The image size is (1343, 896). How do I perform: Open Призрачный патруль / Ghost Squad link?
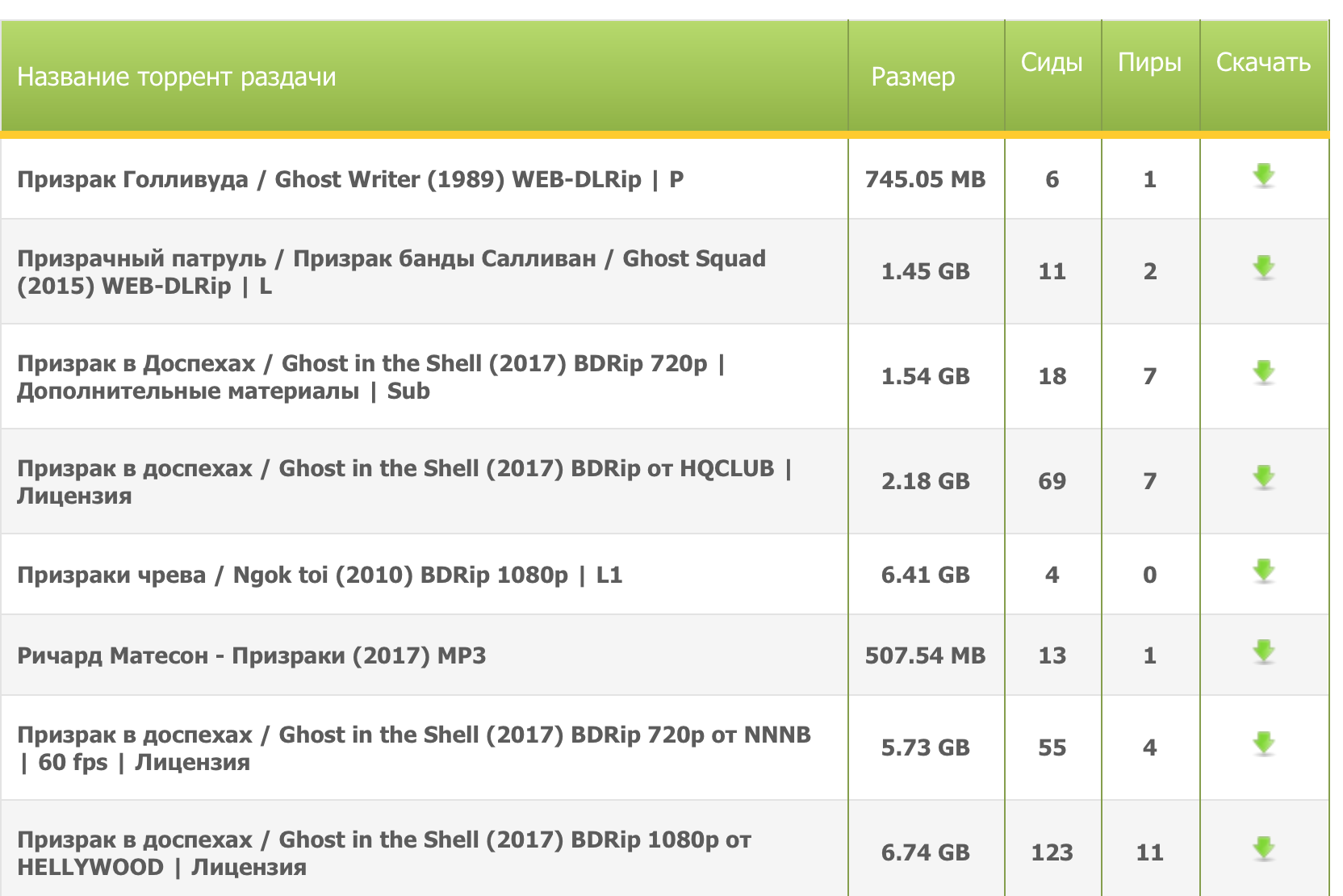[391, 272]
